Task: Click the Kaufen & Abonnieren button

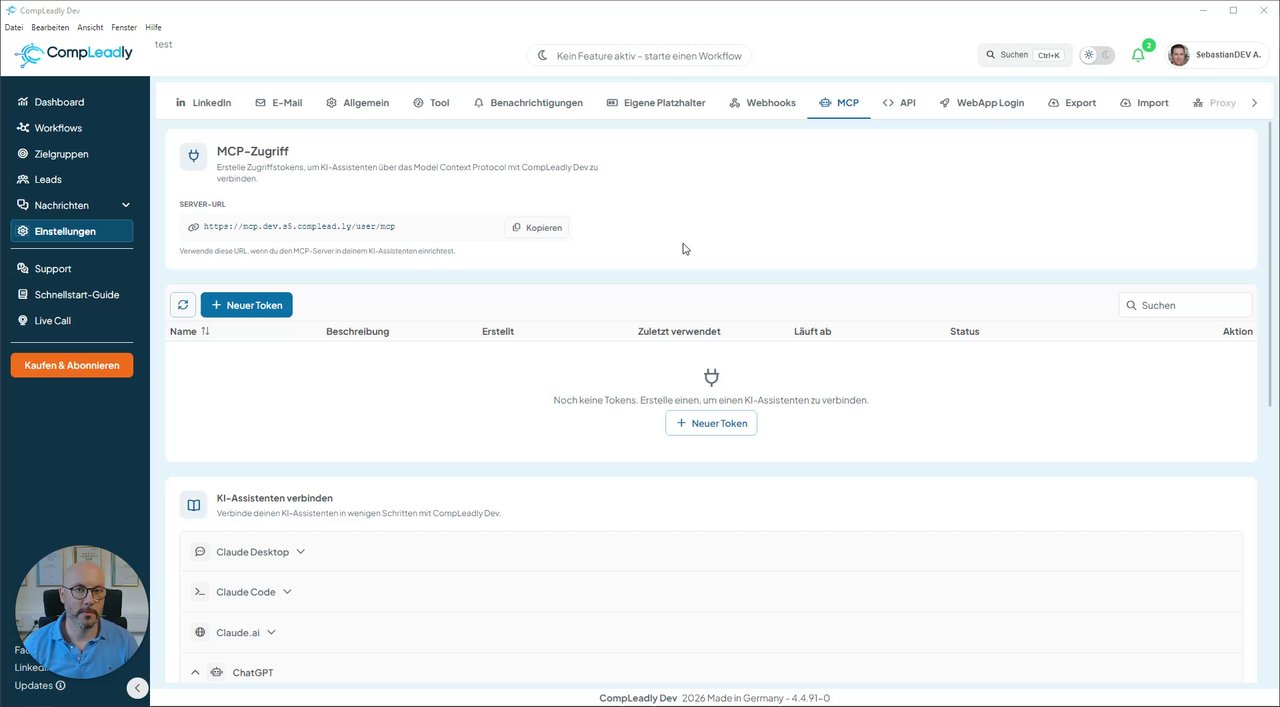Action: 72,365
